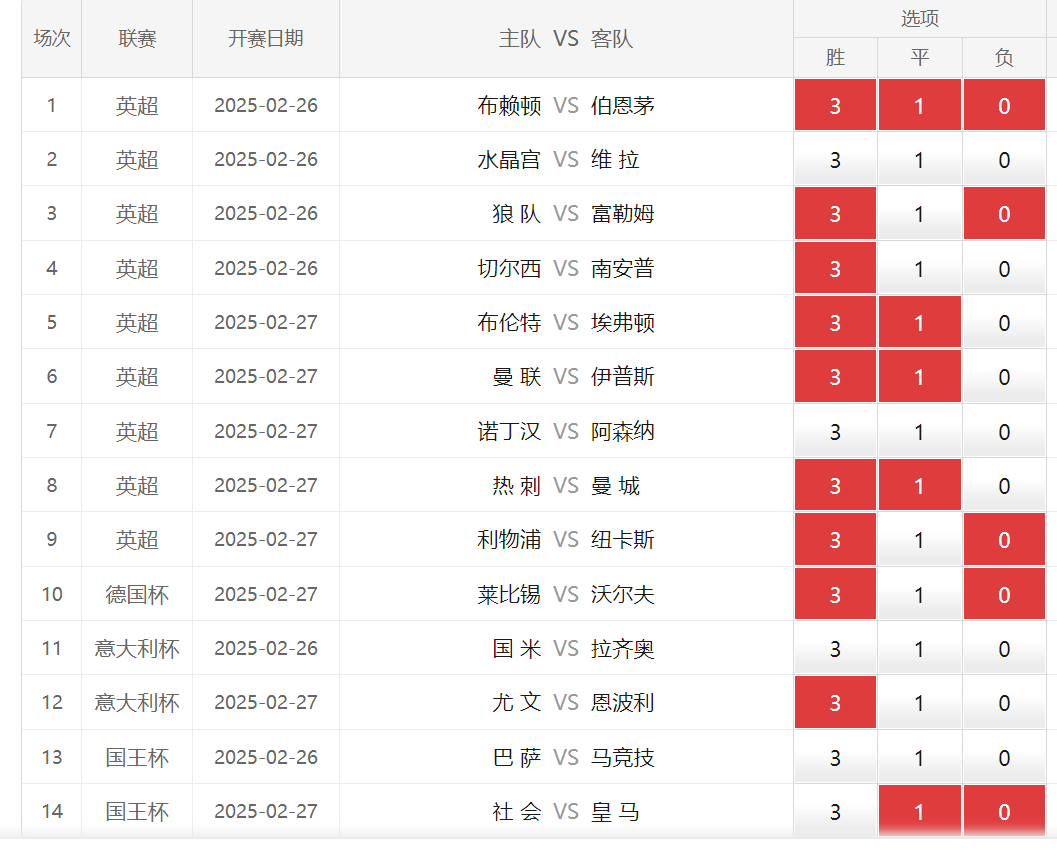Click the 联赛 column header
Image resolution: width=1057 pixels, height=851 pixels.
tap(137, 38)
